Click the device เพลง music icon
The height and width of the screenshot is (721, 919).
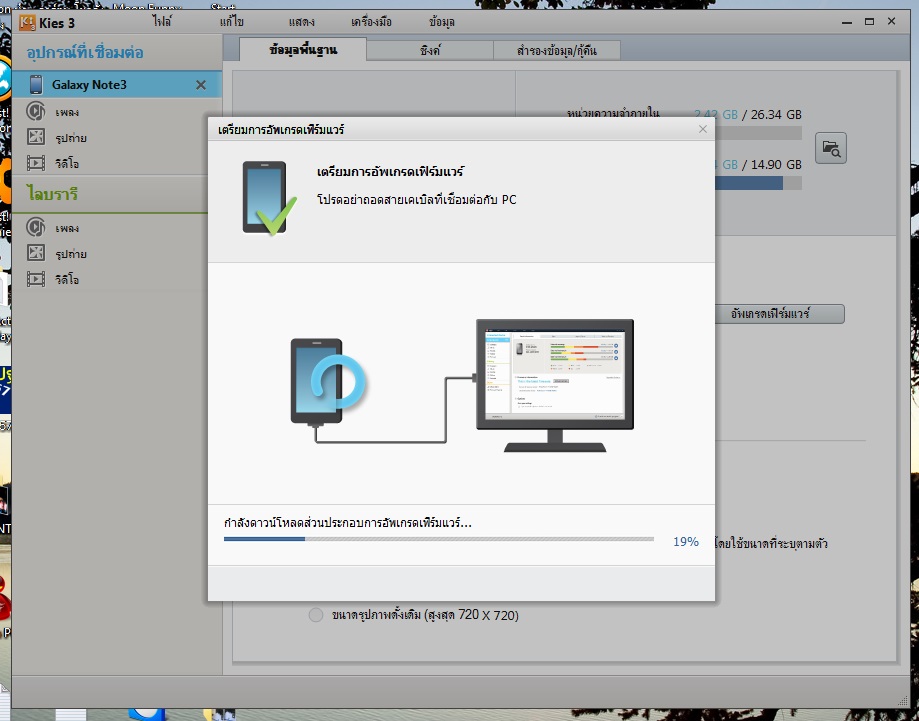[x=36, y=111]
